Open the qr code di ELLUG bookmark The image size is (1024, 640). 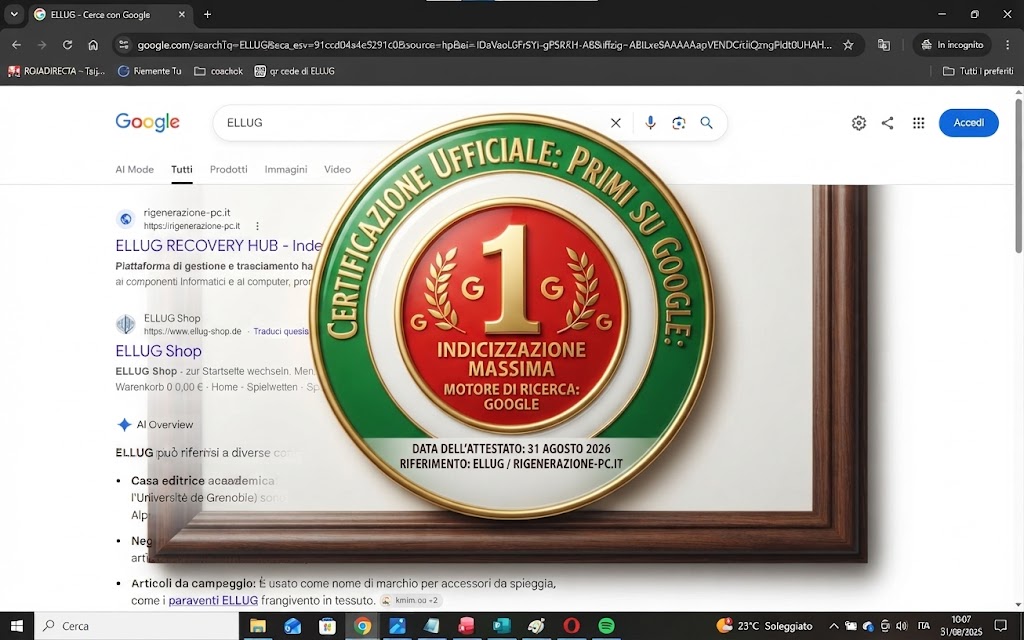[295, 71]
